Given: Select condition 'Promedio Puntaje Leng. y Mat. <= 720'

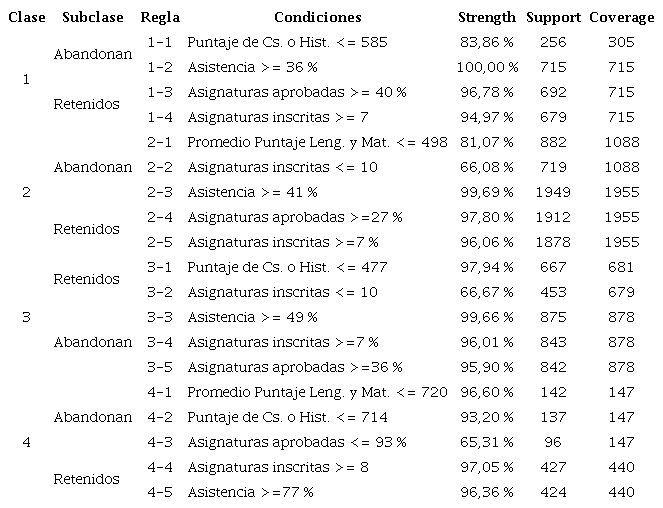Looking at the screenshot, I should point(317,392).
